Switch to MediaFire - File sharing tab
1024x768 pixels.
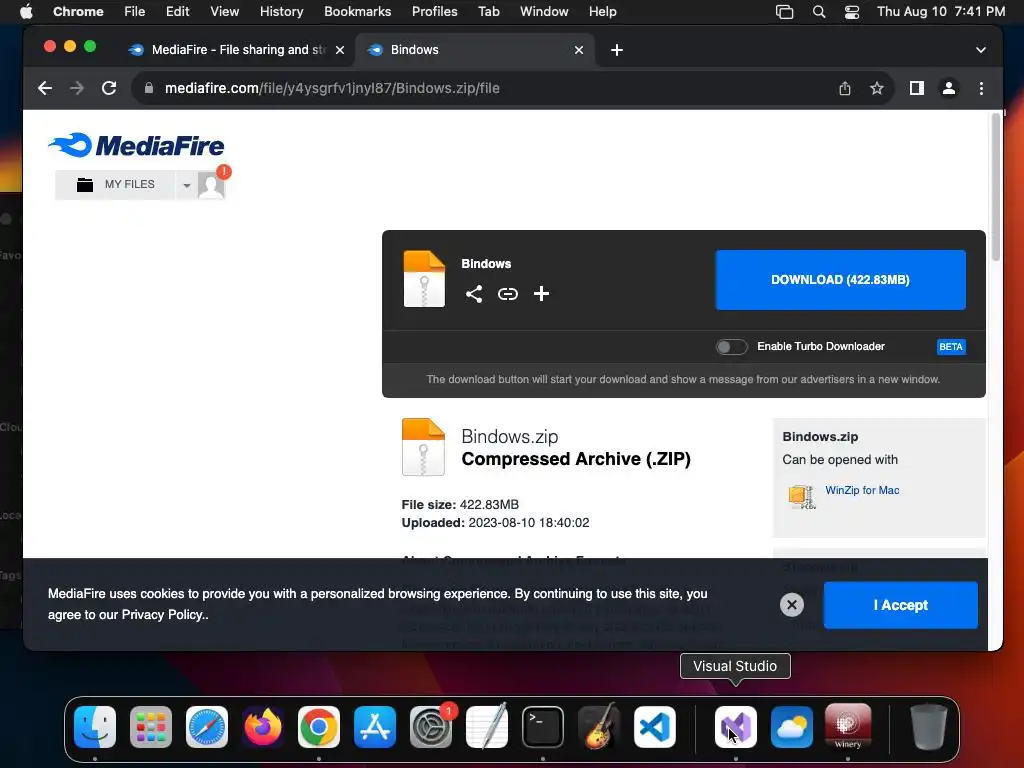pos(236,50)
